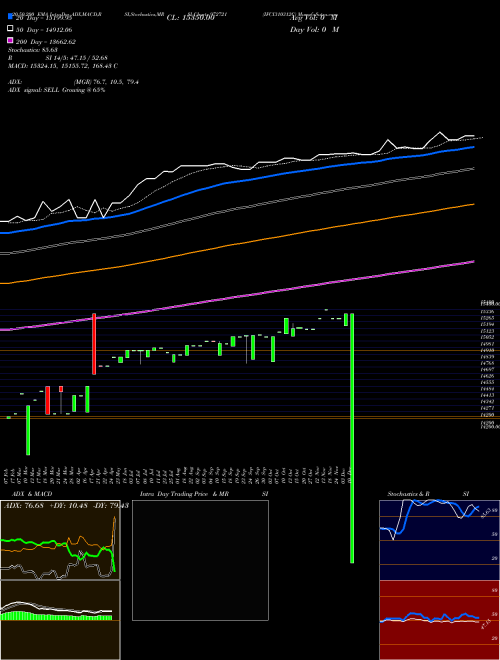Click the long green candle near 10 Mar
The width and height of the screenshot is (500, 660).
coord(28,430)
